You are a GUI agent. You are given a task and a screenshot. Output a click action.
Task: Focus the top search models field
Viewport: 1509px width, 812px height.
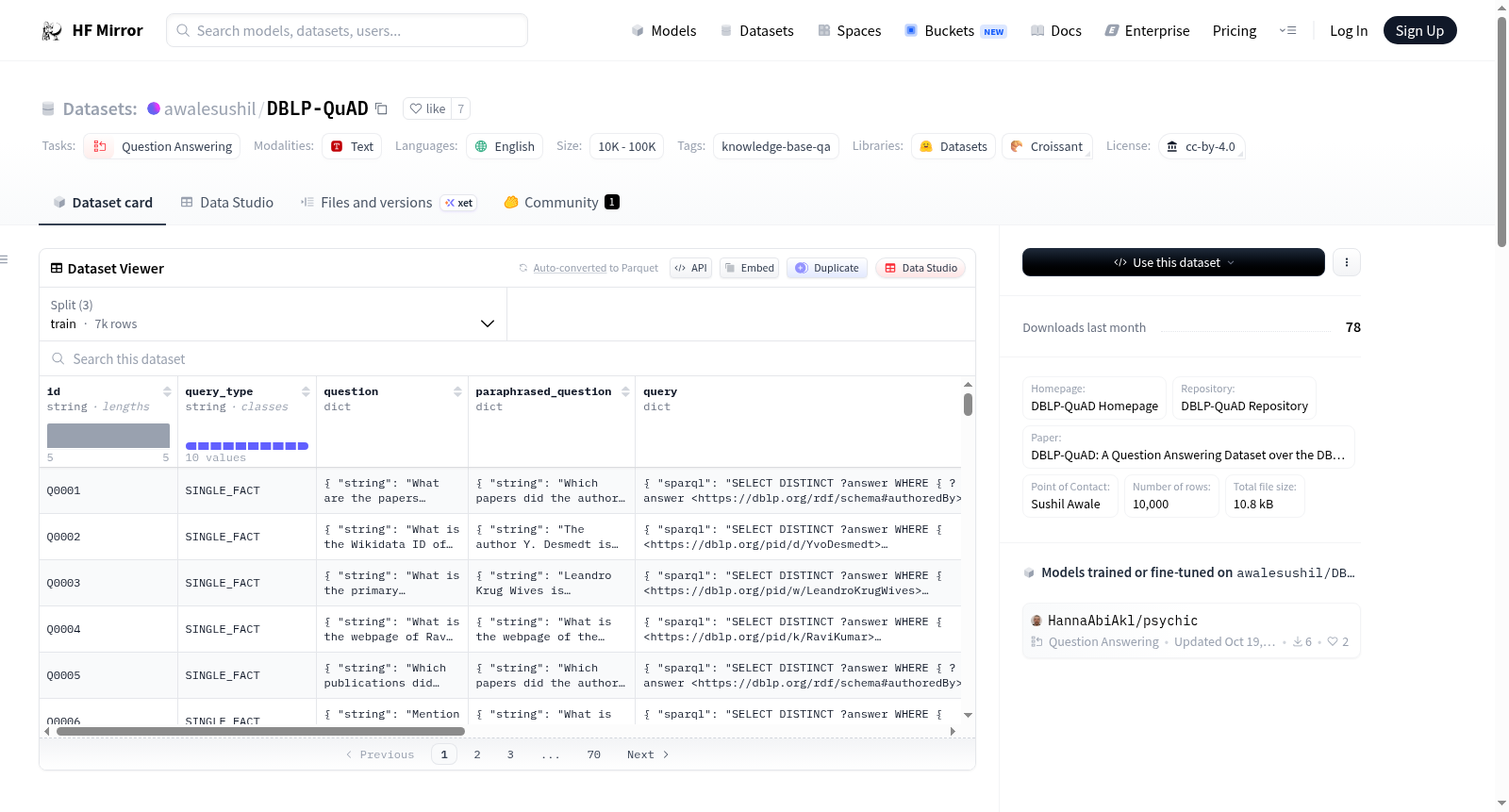pos(347,30)
